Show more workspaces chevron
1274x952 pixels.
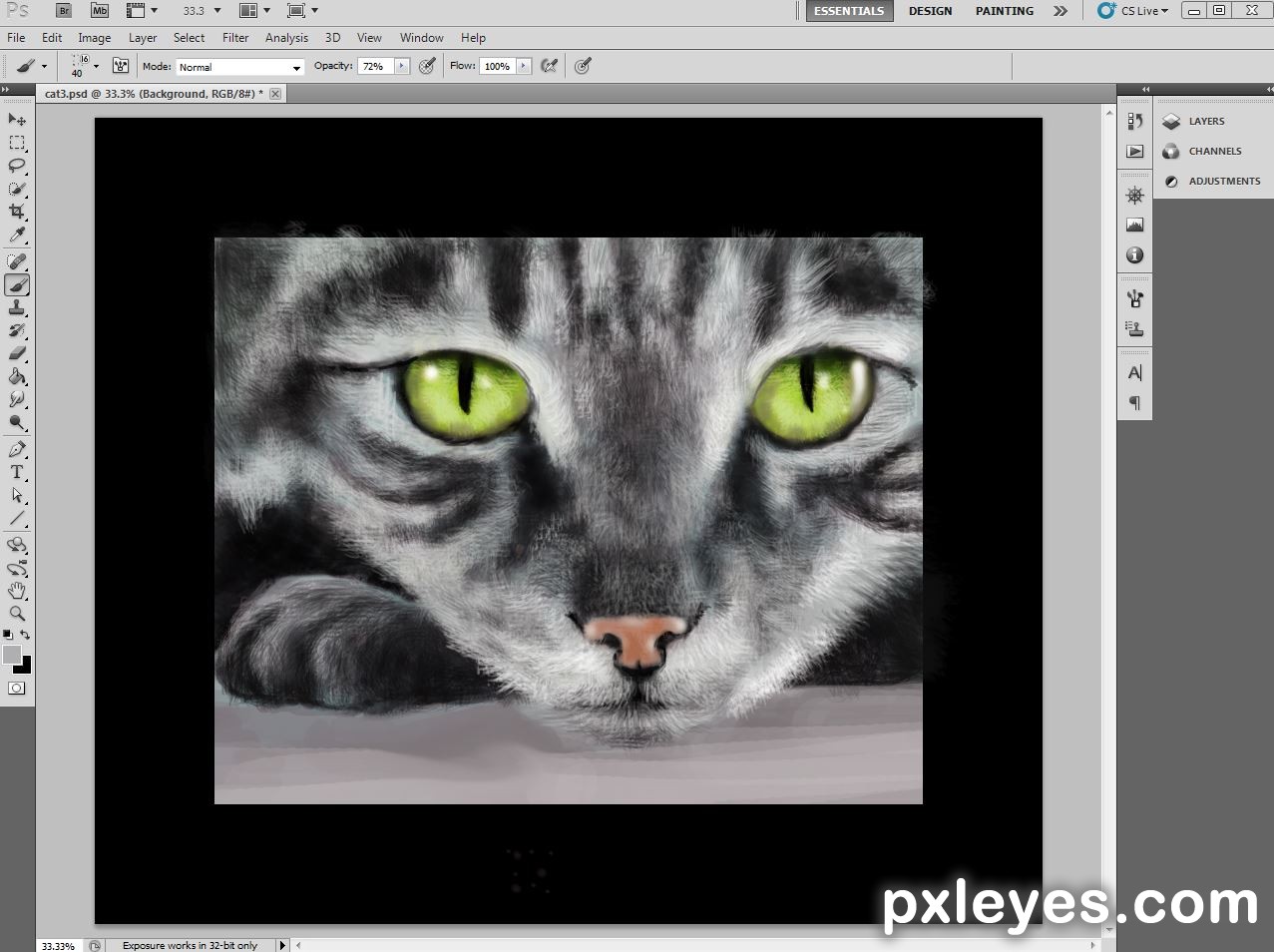1060,11
